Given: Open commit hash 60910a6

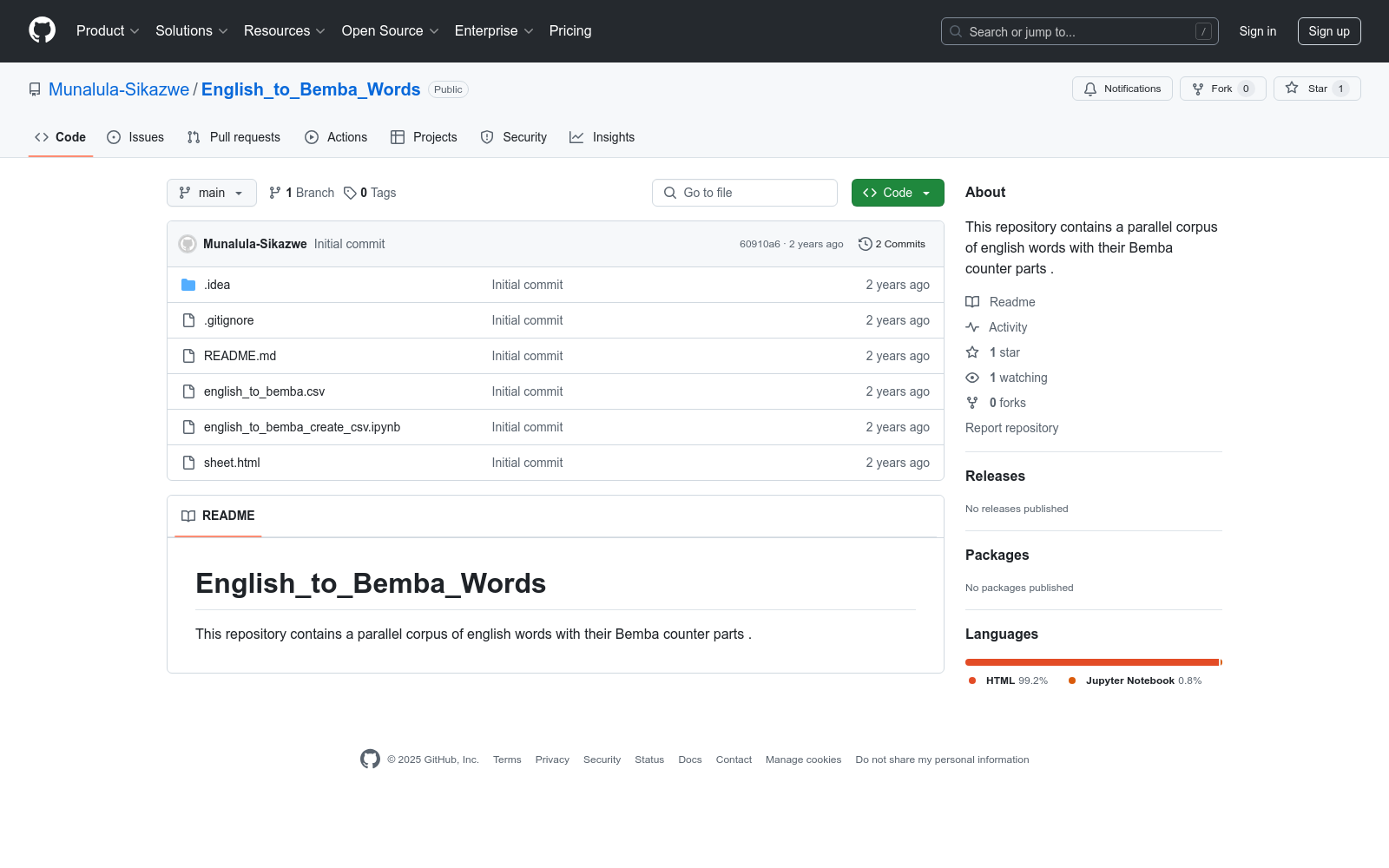Looking at the screenshot, I should point(760,244).
